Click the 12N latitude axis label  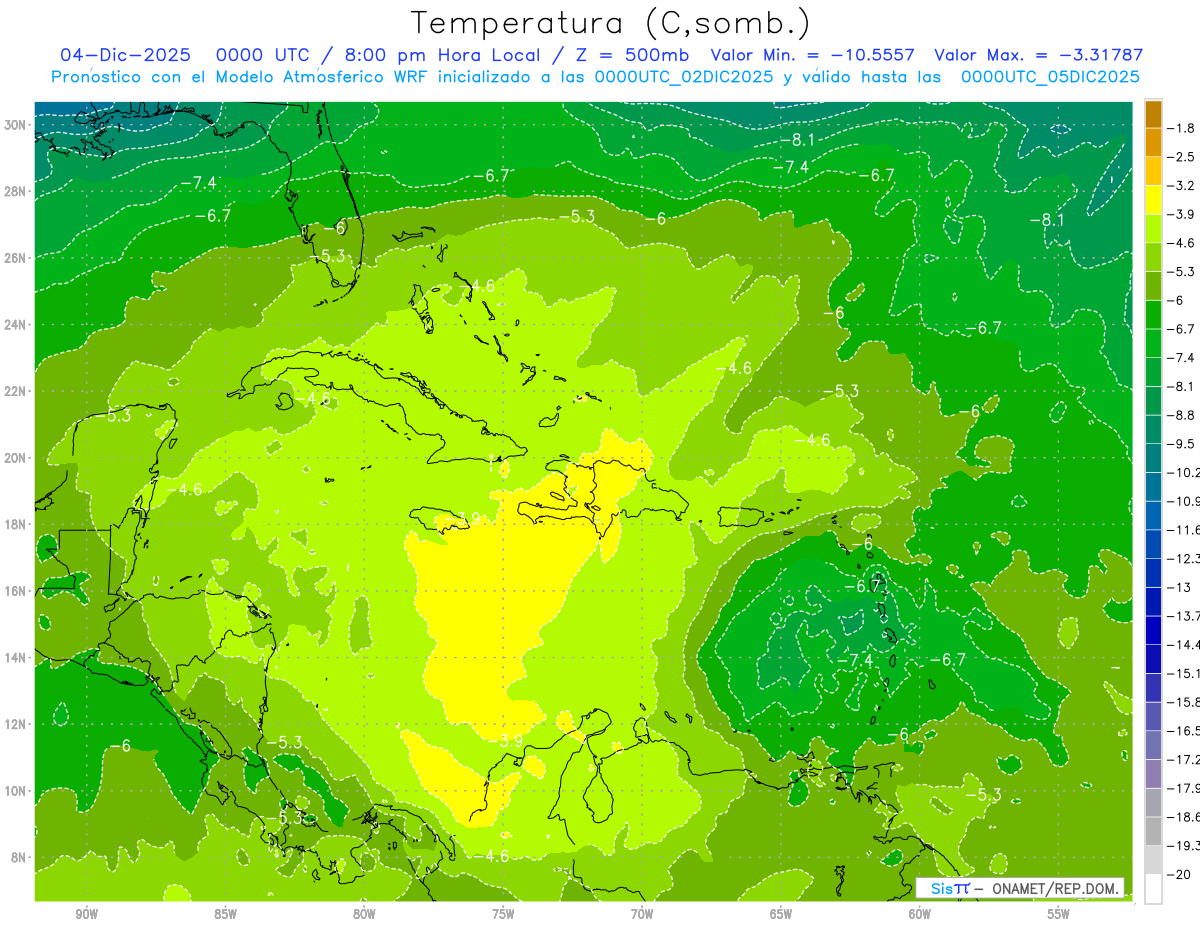tap(15, 724)
